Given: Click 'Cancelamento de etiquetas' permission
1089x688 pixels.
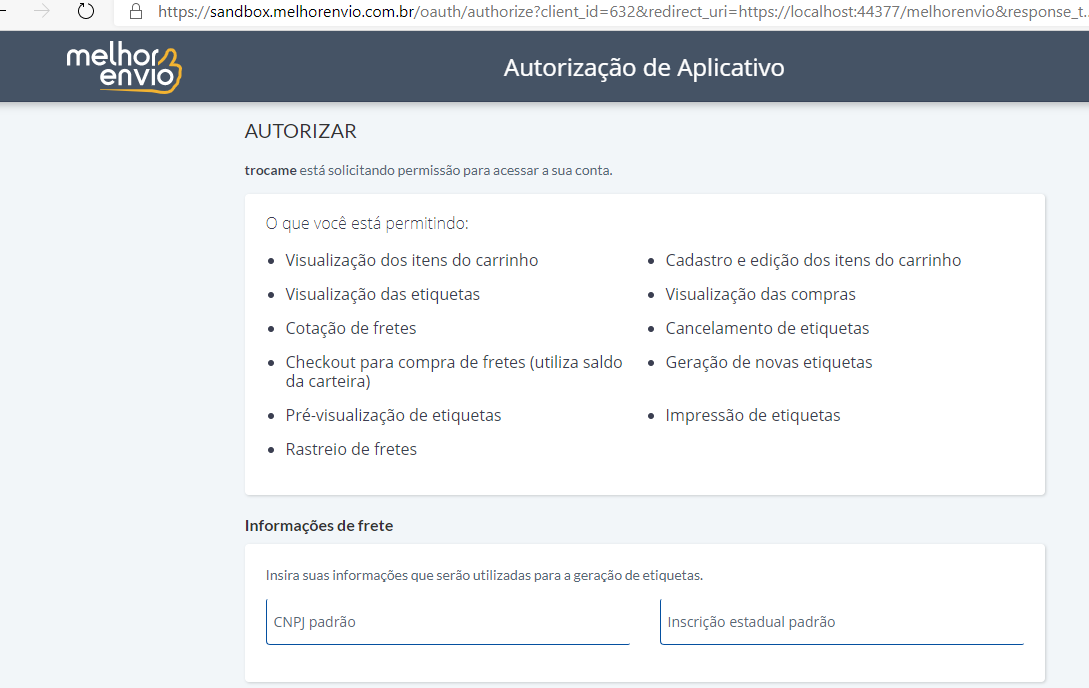Looking at the screenshot, I should pos(767,328).
